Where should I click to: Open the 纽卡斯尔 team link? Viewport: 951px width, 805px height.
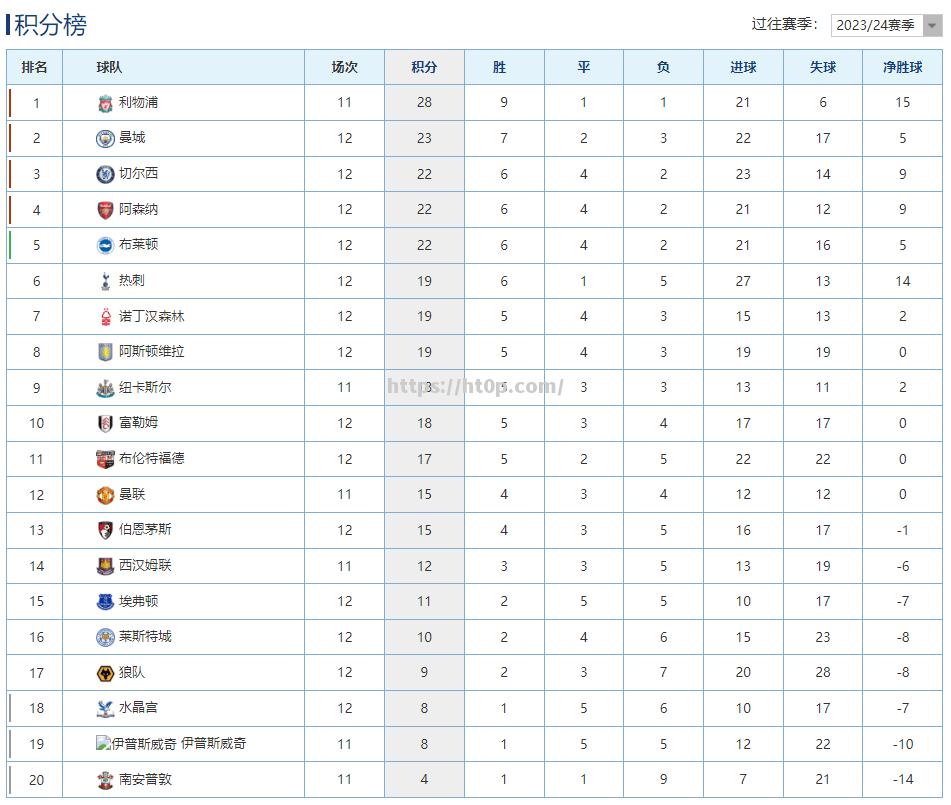145,387
